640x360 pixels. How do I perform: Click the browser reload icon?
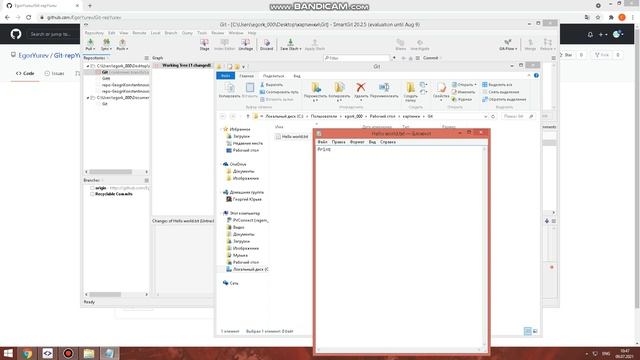29,17
